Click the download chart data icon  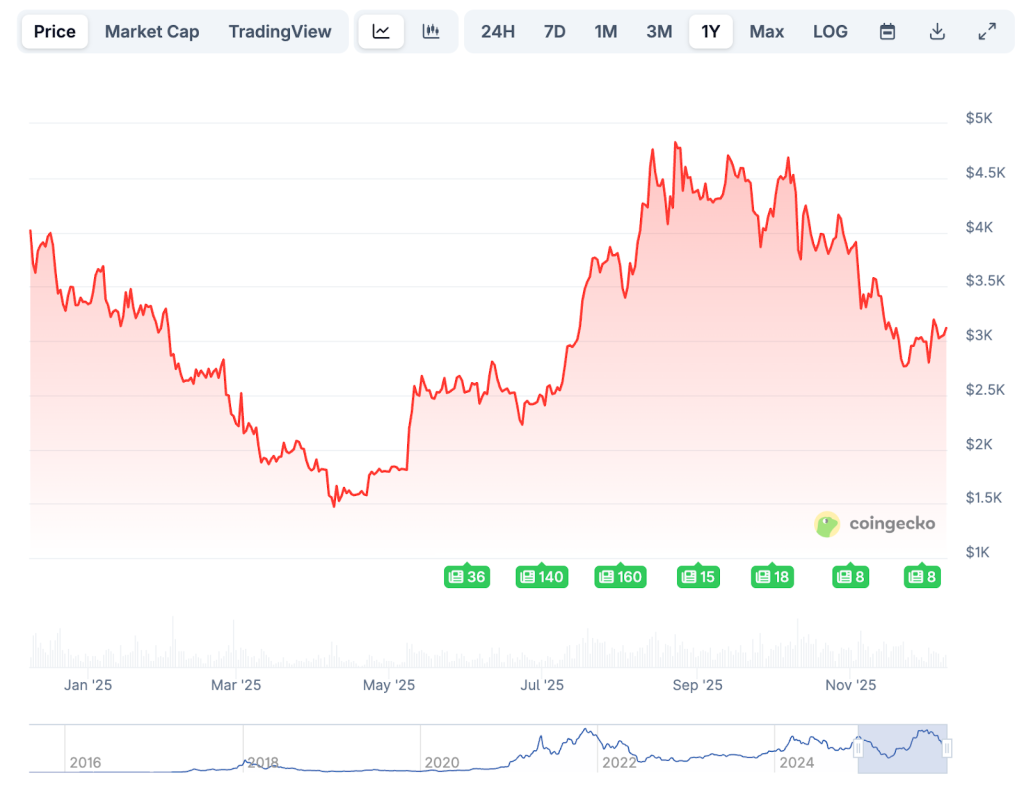click(x=937, y=31)
